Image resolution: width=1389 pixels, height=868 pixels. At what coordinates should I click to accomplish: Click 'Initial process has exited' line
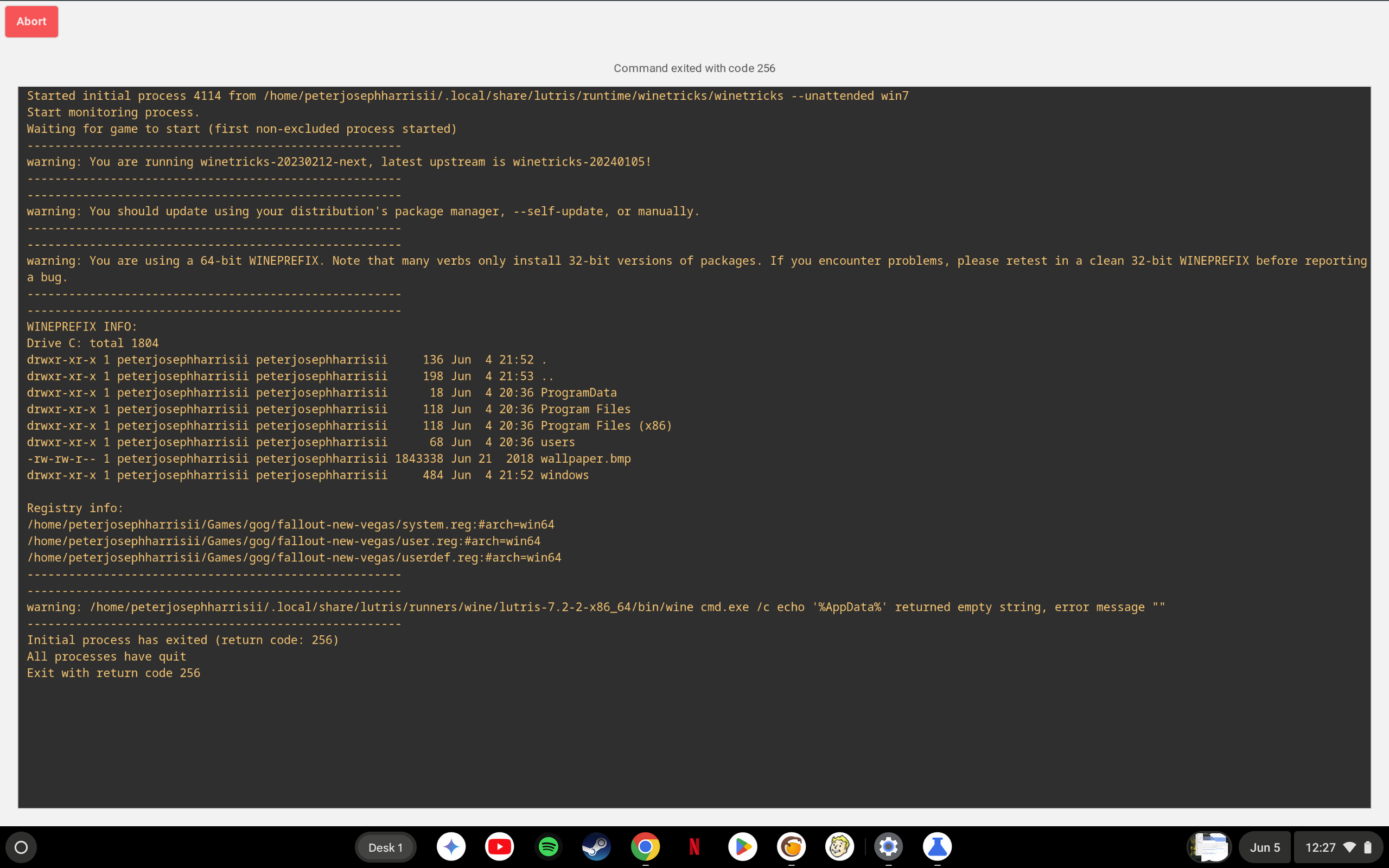pos(182,640)
